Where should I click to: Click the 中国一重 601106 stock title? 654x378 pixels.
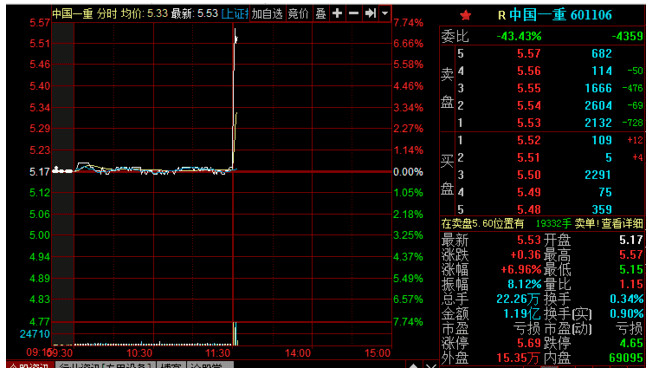[560, 15]
